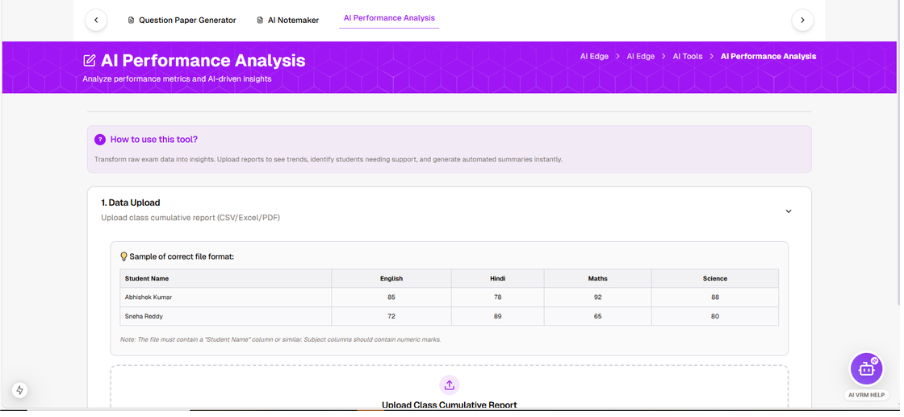
Task: Click the Science column header
Action: click(715, 279)
